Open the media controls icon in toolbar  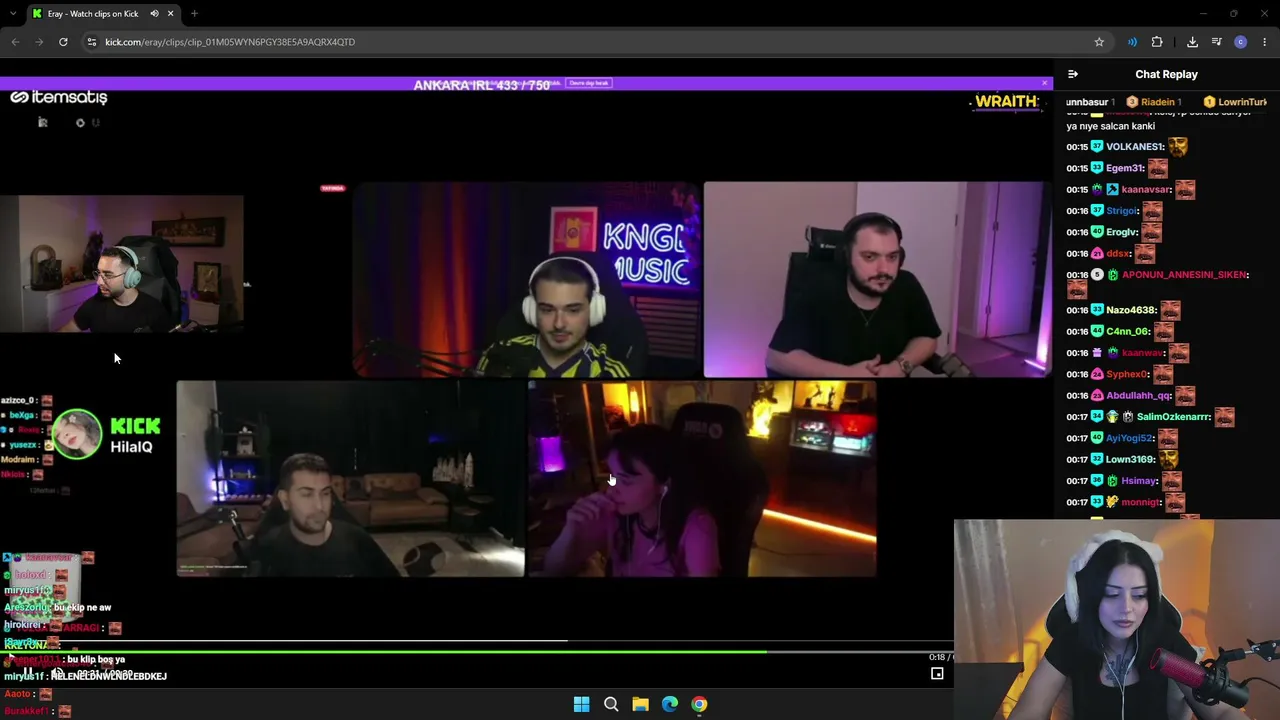1216,42
